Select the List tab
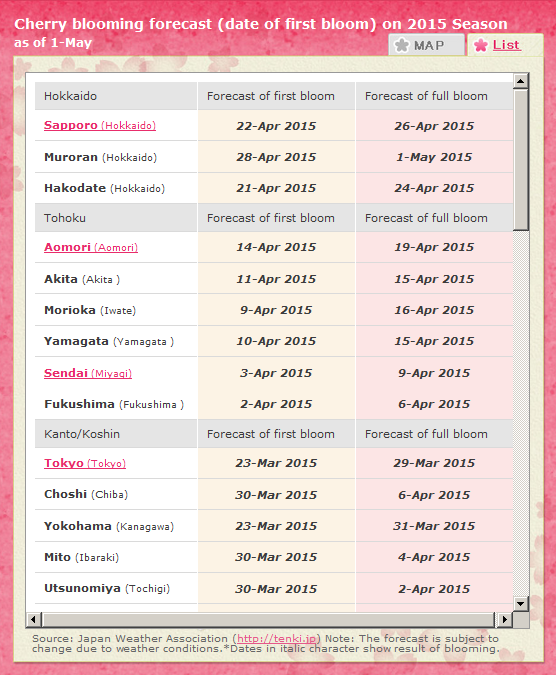The image size is (557, 675). (x=505, y=45)
